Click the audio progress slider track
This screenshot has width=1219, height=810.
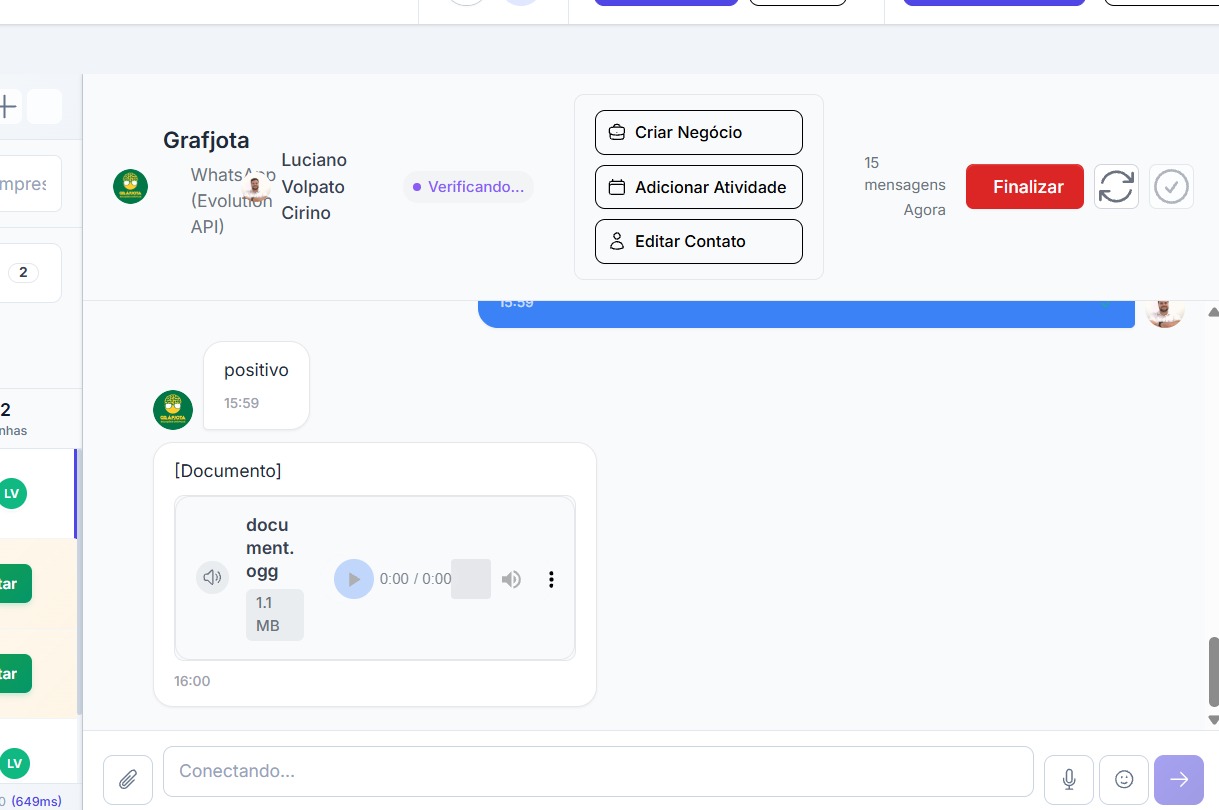(471, 579)
